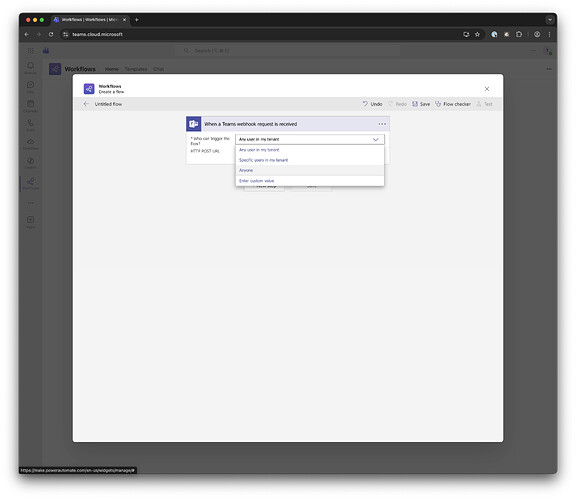Click the Workflows app icon in dialog header

pyautogui.click(x=89, y=89)
